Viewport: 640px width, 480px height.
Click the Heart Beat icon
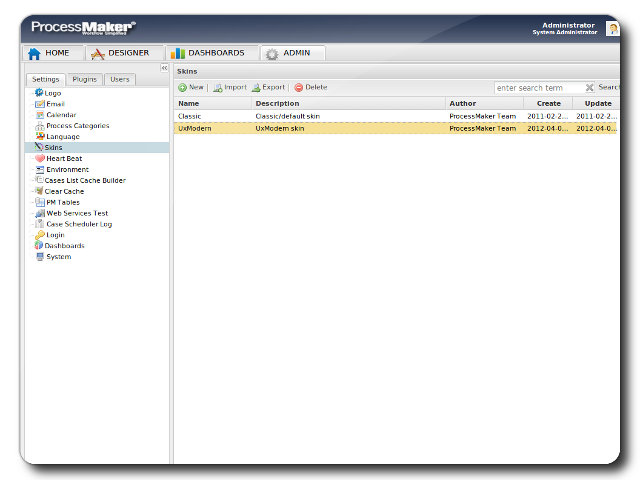[39, 158]
